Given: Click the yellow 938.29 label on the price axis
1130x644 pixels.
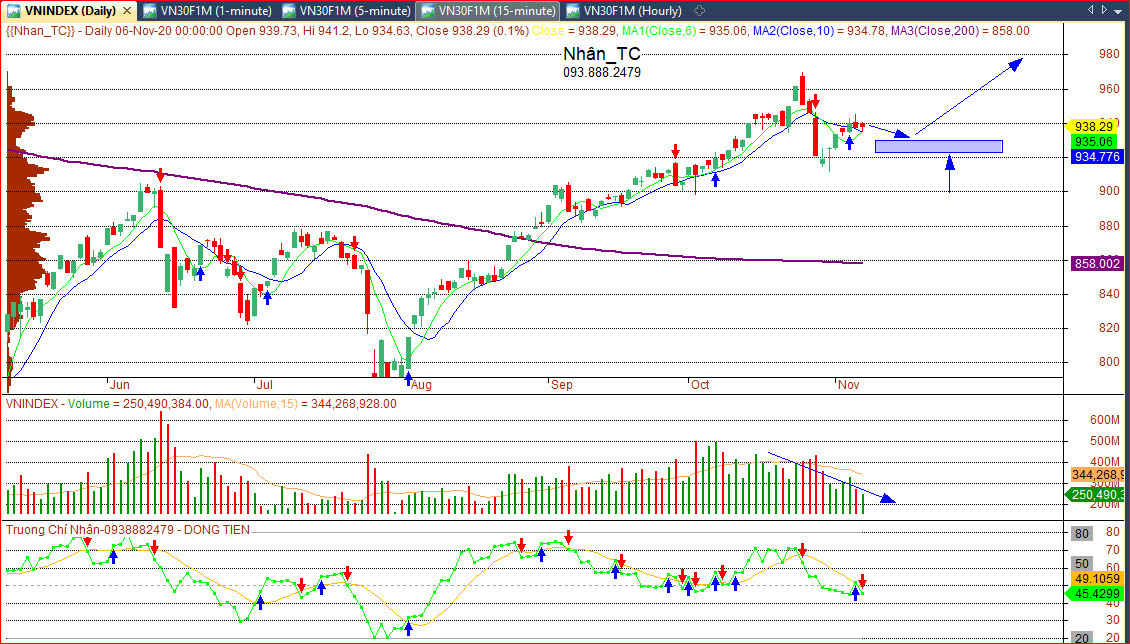Looking at the screenshot, I should pyautogui.click(x=1092, y=125).
